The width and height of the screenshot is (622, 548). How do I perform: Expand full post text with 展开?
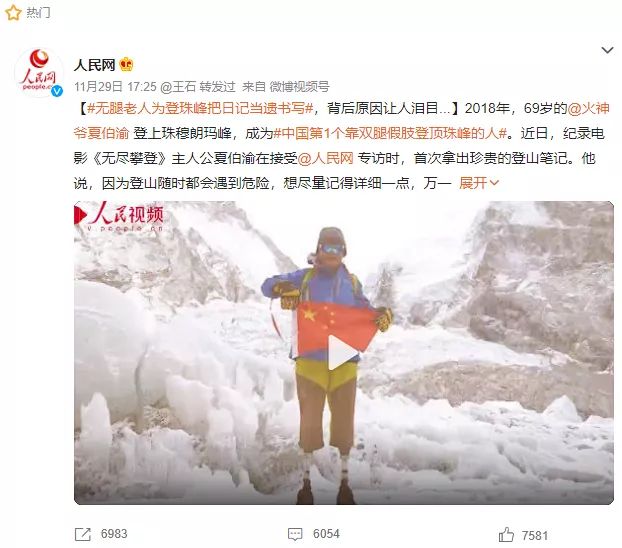click(x=479, y=183)
